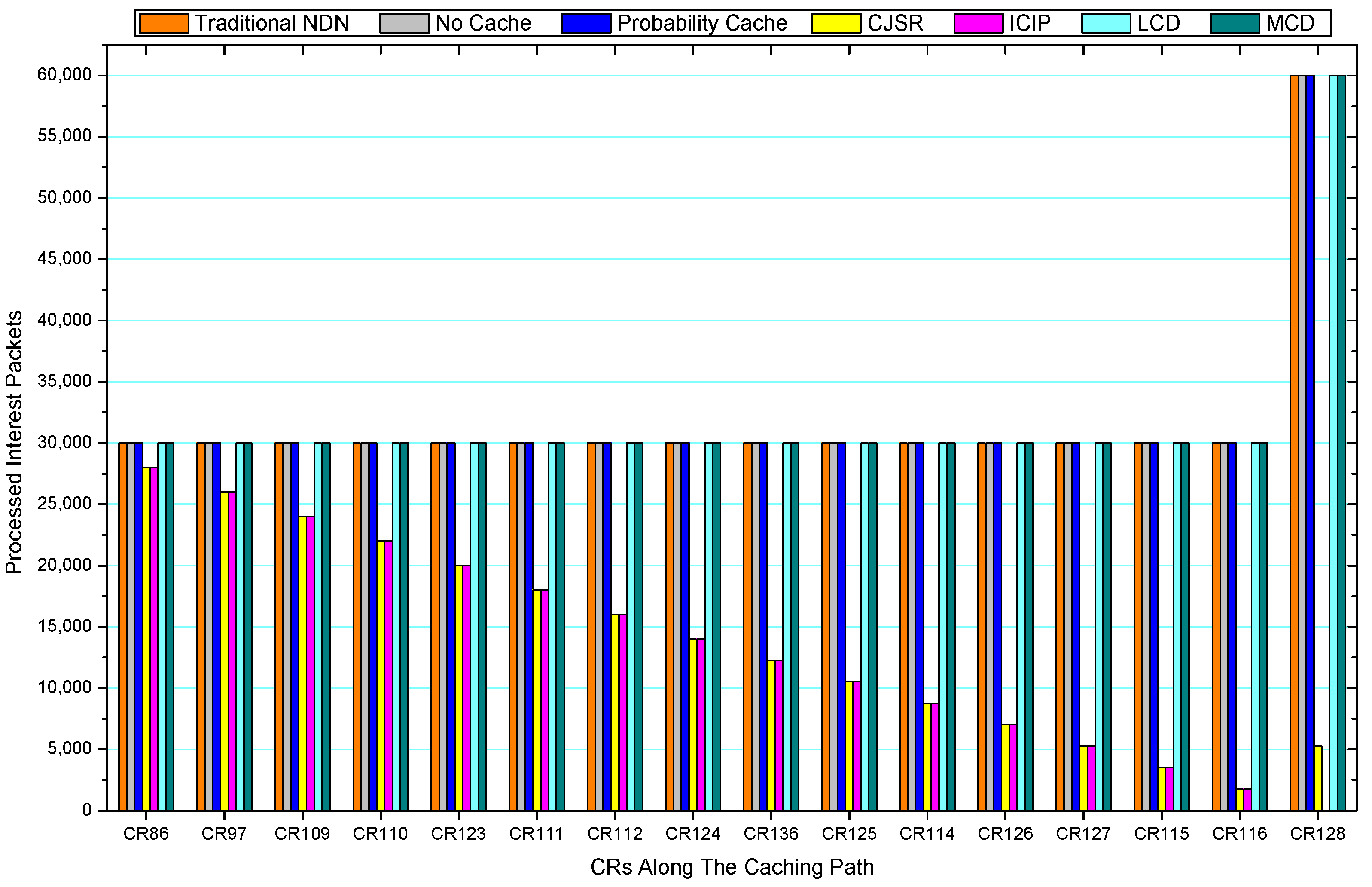Viewport: 1372px width, 887px height.
Task: Click the orange Traditional NDN legend swatch
Action: click(x=164, y=23)
